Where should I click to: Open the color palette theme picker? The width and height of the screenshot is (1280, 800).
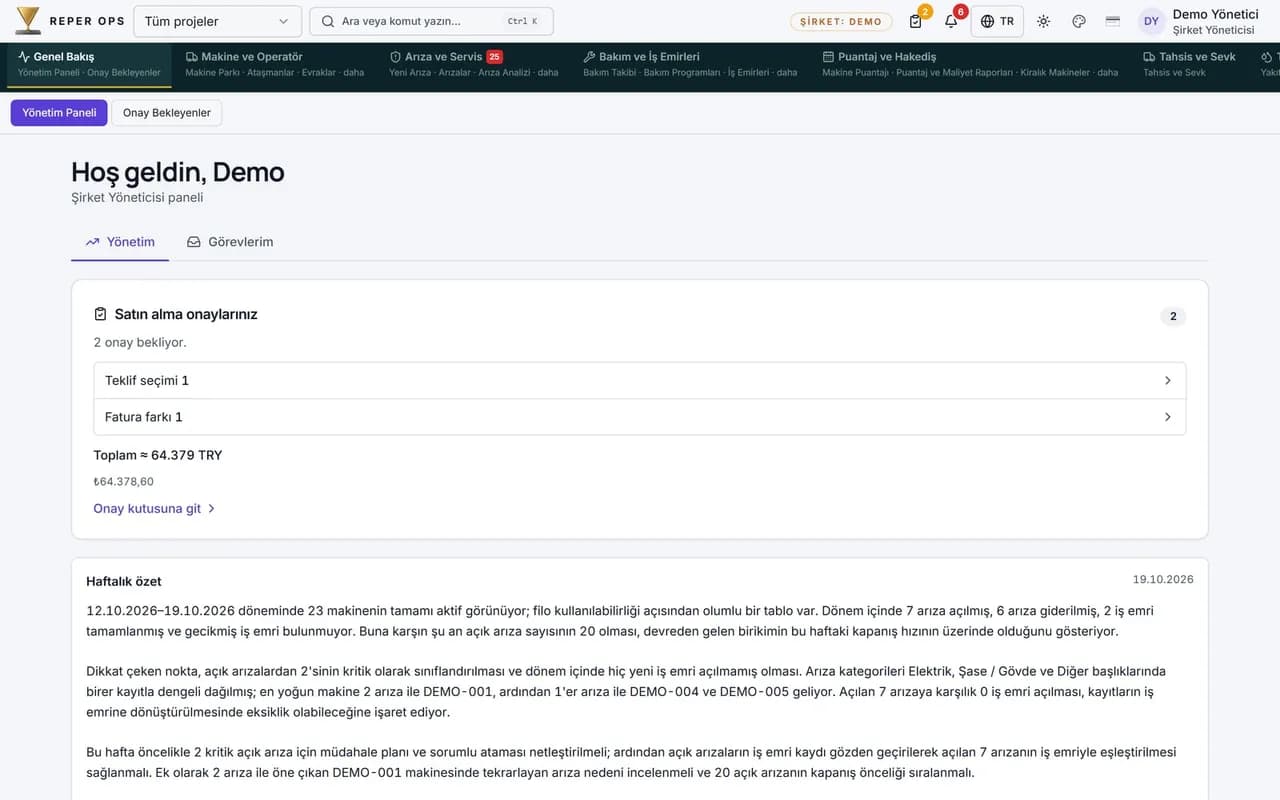tap(1079, 21)
